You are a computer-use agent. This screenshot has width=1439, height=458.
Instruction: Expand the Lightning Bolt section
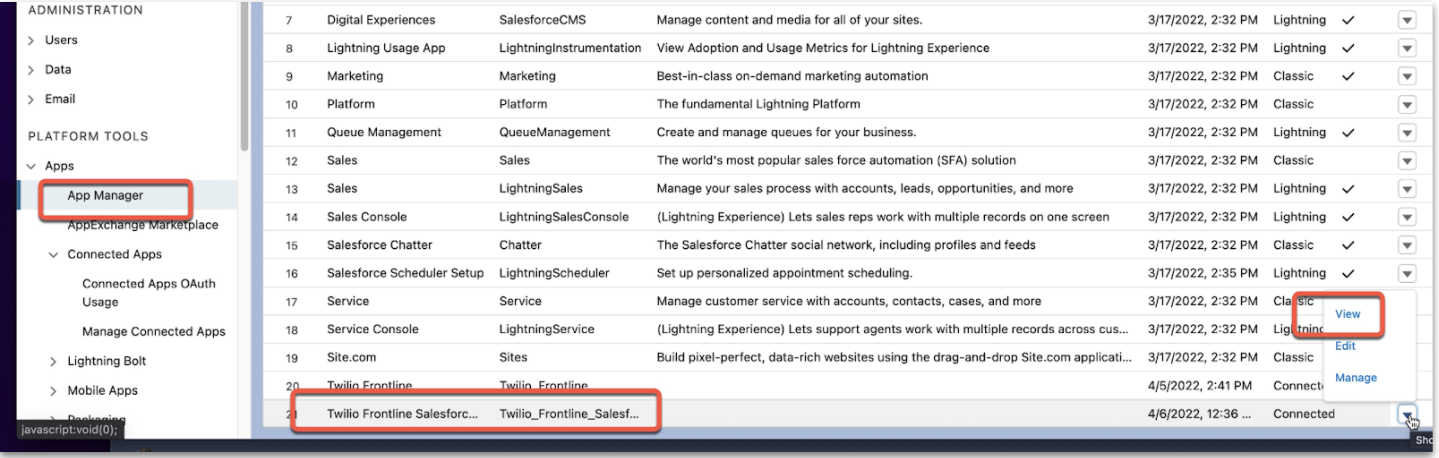54,361
